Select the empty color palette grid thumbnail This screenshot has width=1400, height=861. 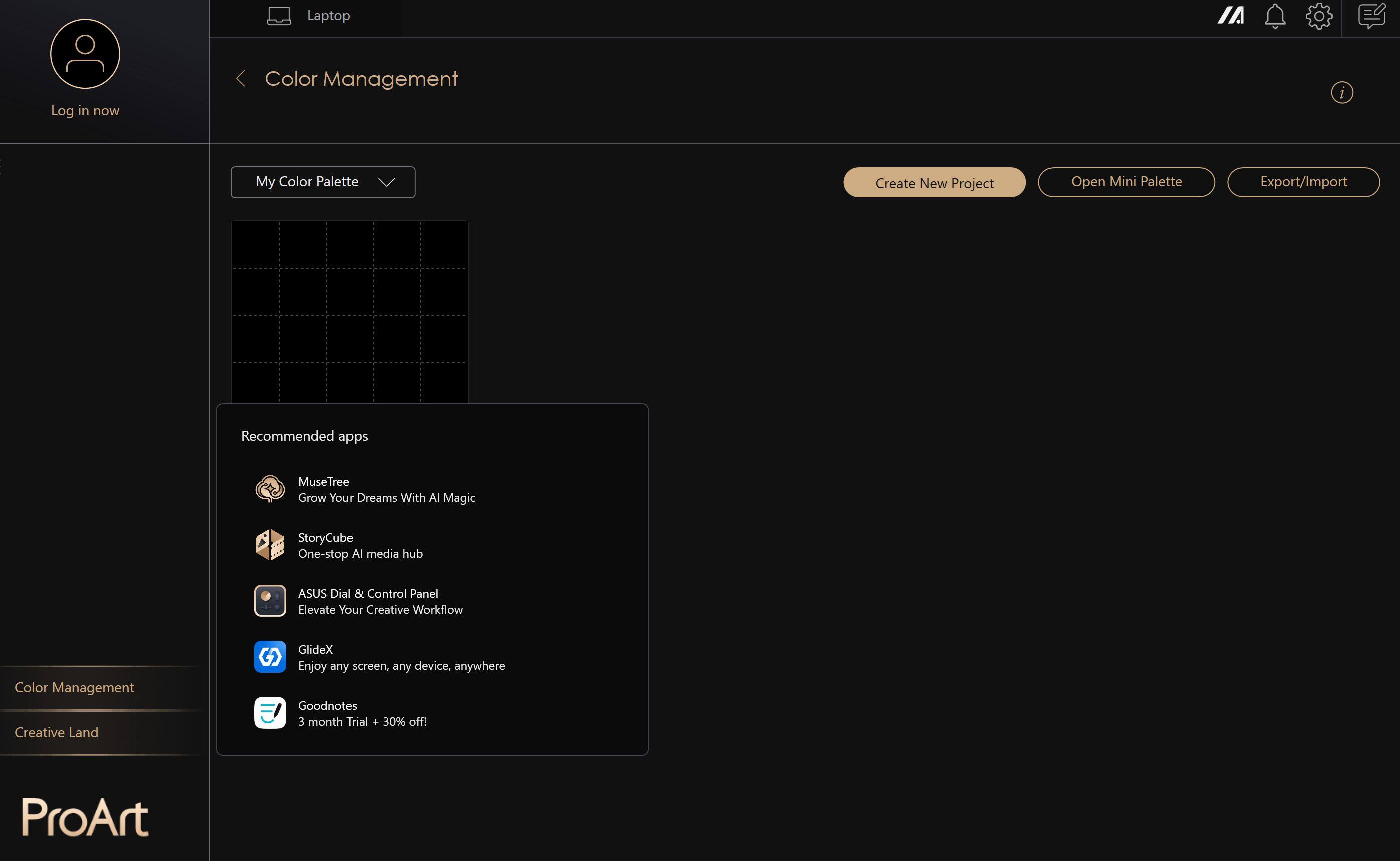[349, 312]
